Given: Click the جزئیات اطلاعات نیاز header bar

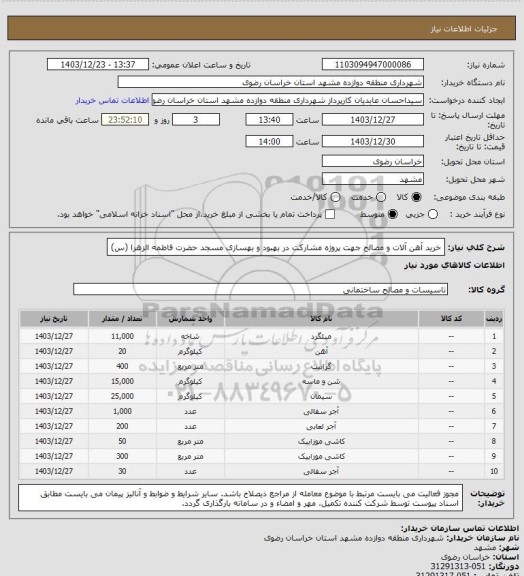Looking at the screenshot, I should tap(262, 28).
